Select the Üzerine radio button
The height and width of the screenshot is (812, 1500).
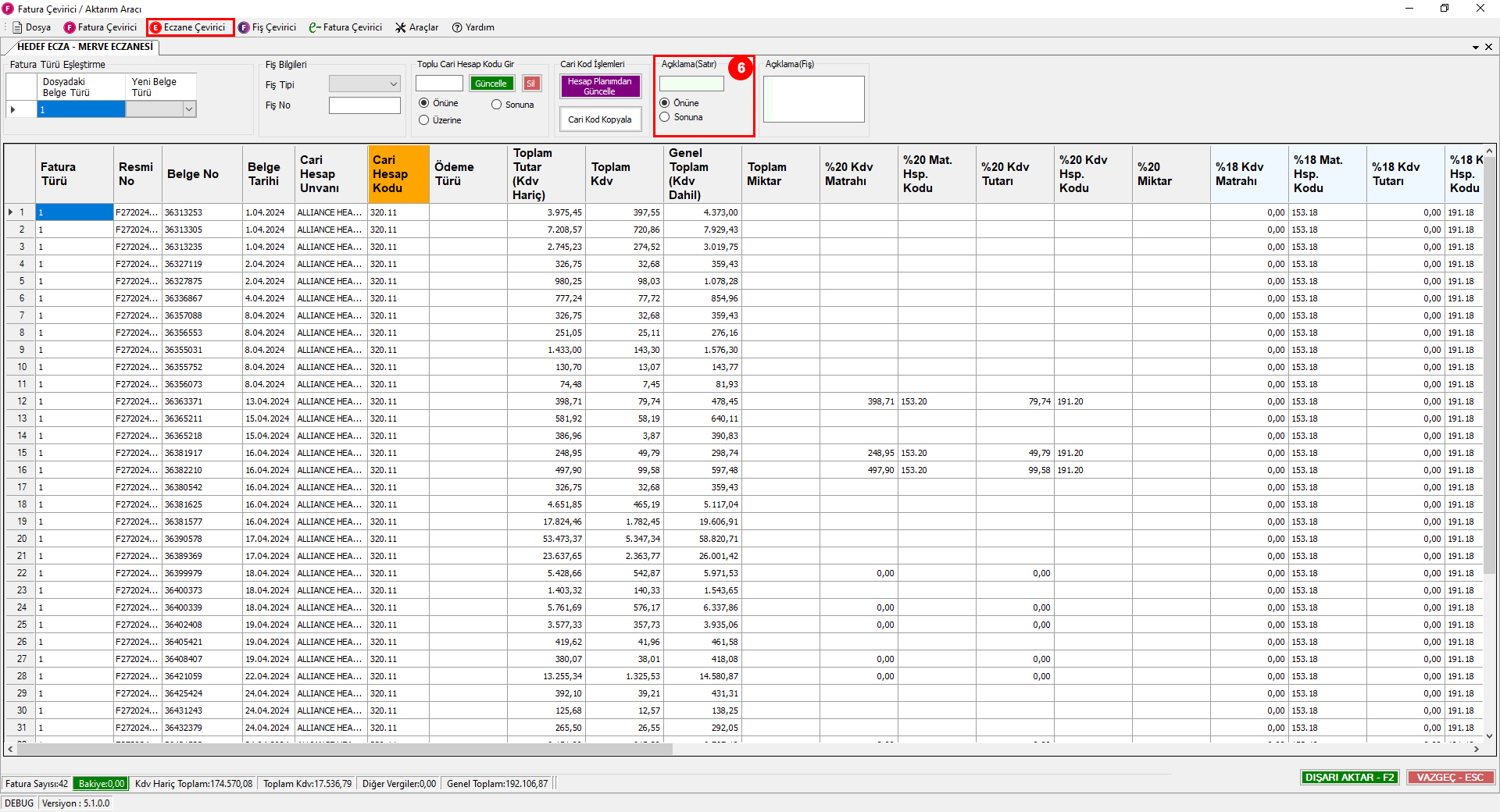(x=424, y=120)
